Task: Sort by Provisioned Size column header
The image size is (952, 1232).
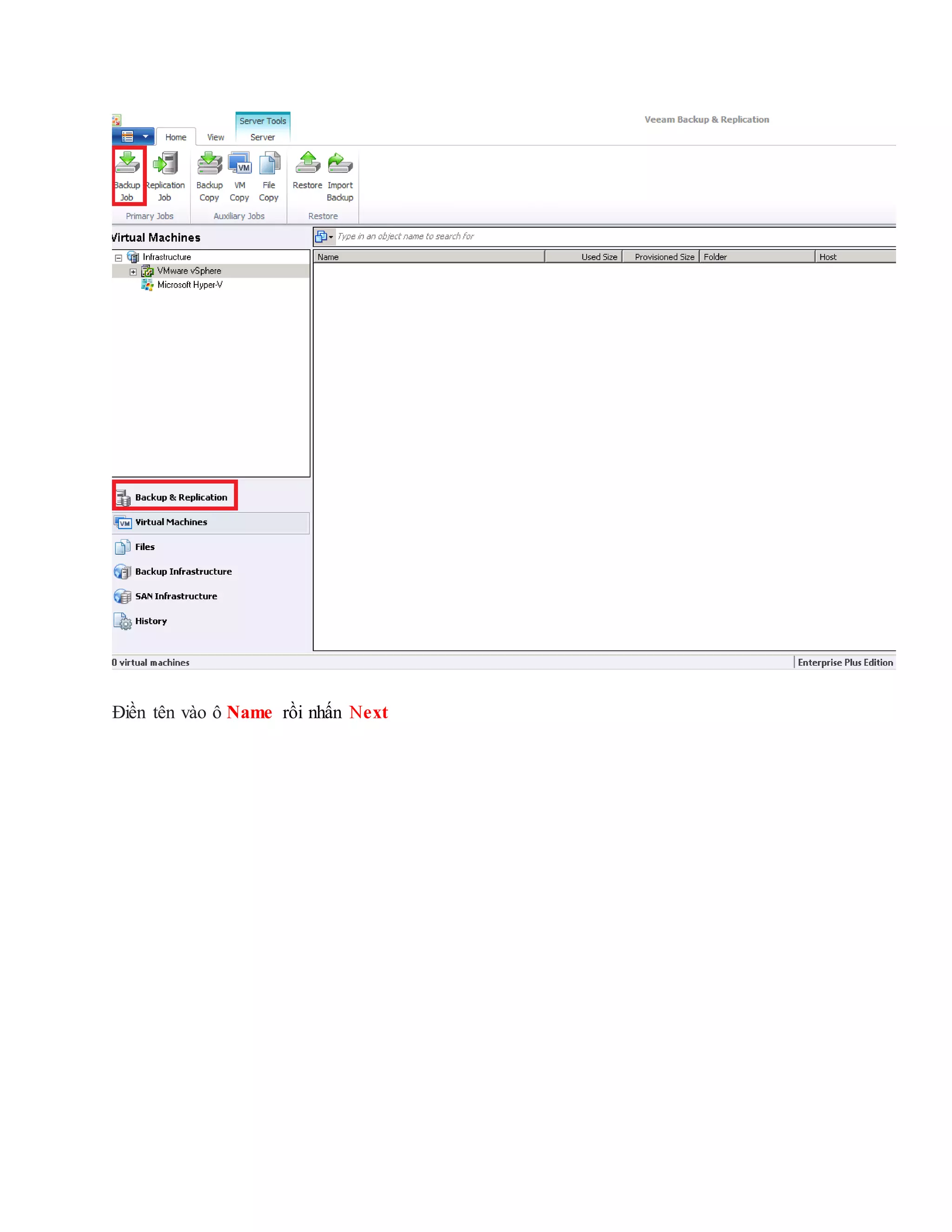Action: pyautogui.click(x=664, y=257)
